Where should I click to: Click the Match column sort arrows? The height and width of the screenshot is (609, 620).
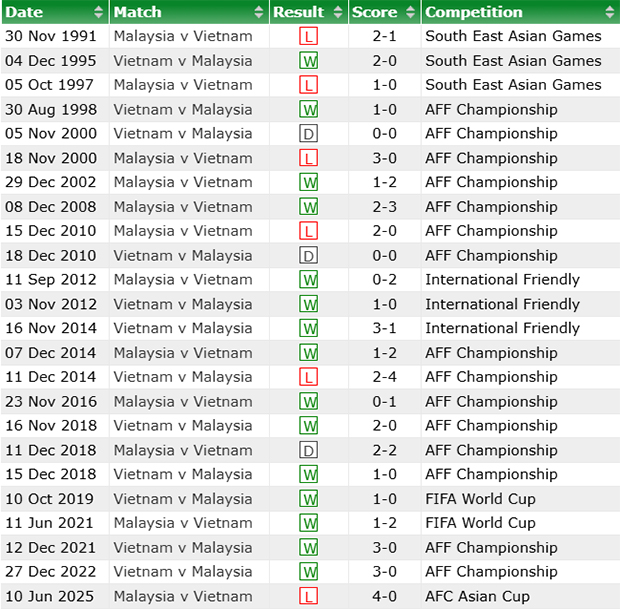pyautogui.click(x=259, y=12)
